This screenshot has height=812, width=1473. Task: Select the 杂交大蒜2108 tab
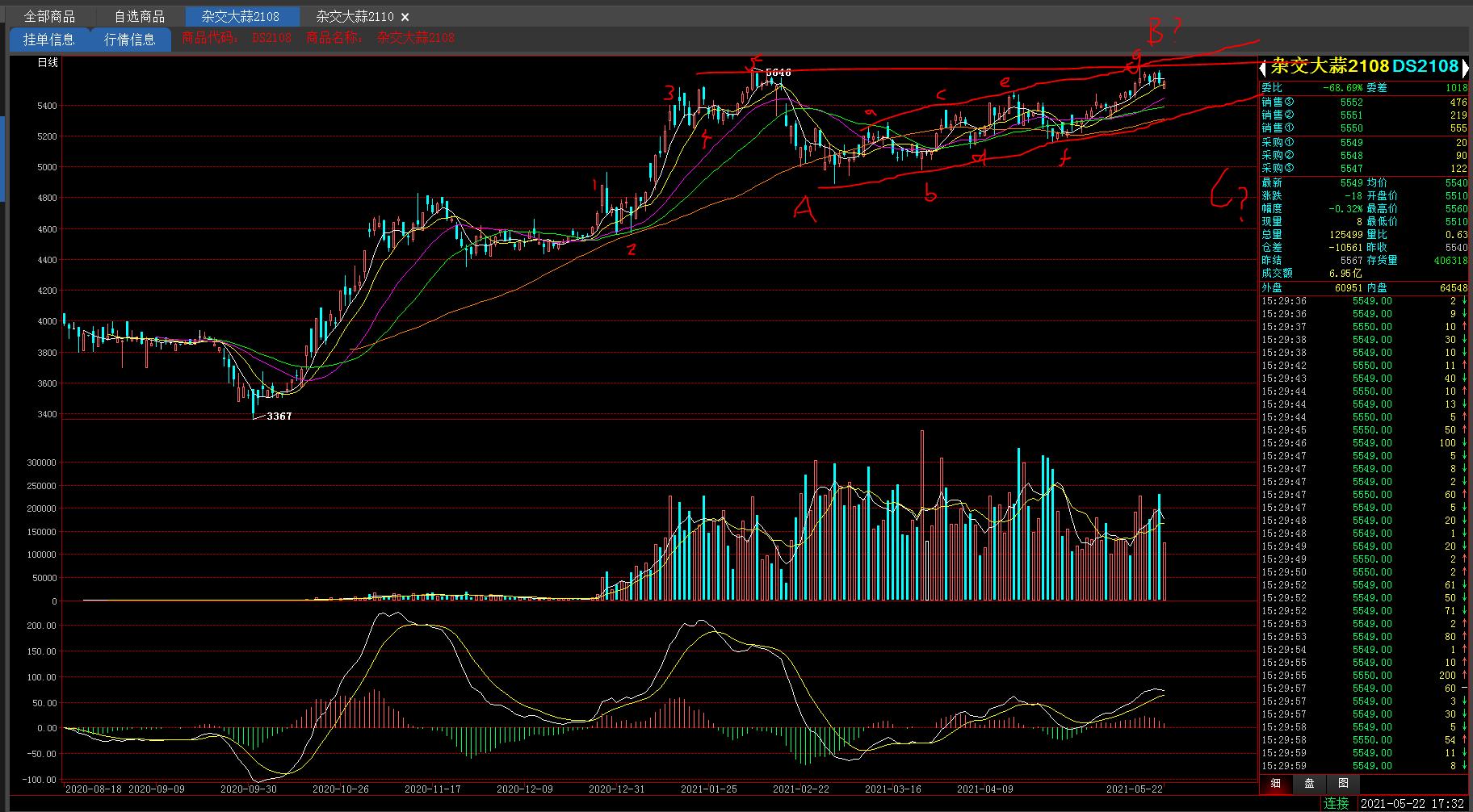(241, 17)
